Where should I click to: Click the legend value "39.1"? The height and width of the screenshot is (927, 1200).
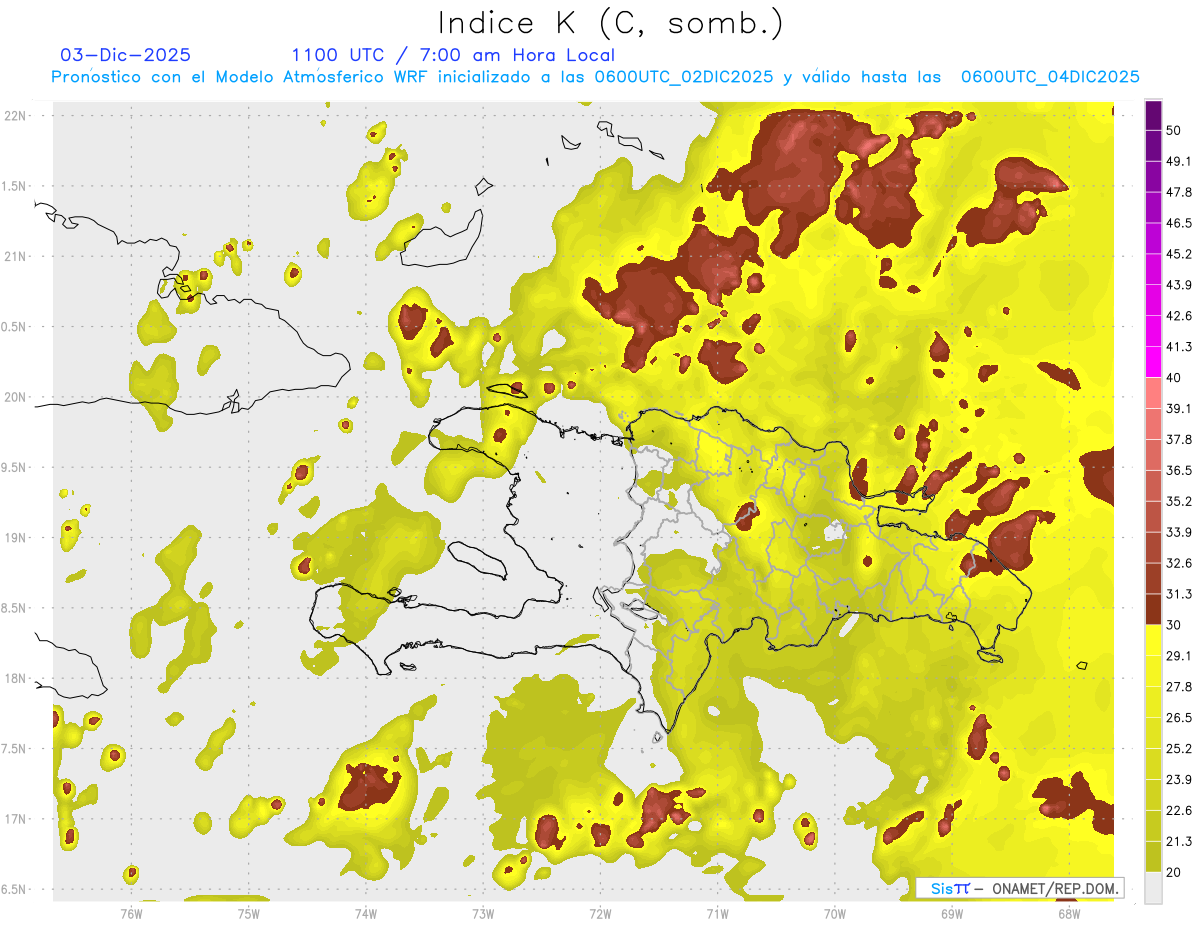click(x=1179, y=408)
